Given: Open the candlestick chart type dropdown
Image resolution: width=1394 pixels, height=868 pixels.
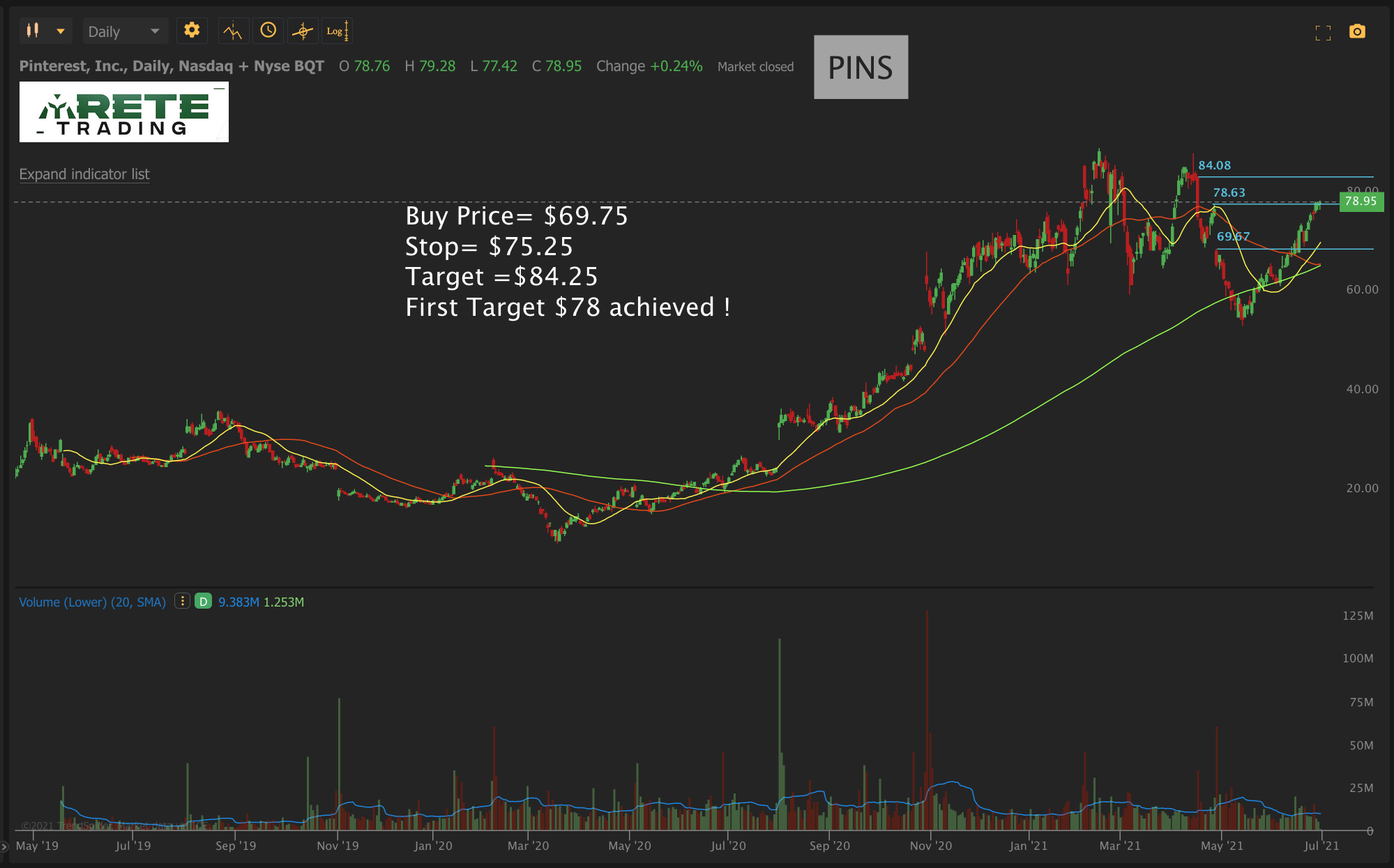Looking at the screenshot, I should pos(45,31).
